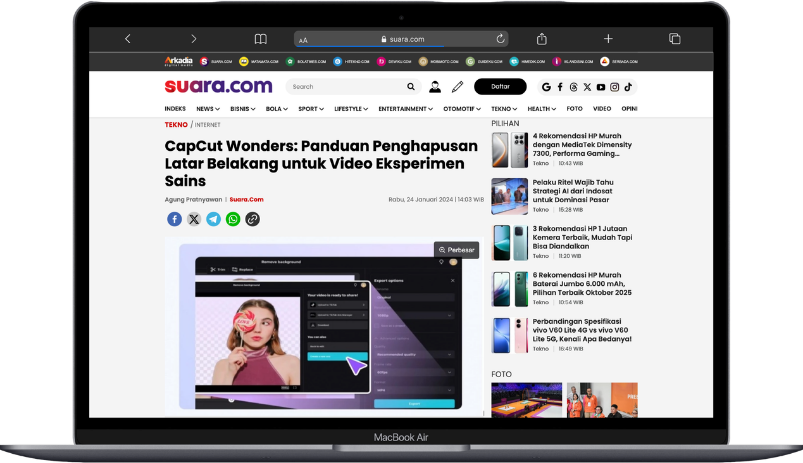Click the pencil write icon
This screenshot has height=463, width=803.
pos(457,87)
